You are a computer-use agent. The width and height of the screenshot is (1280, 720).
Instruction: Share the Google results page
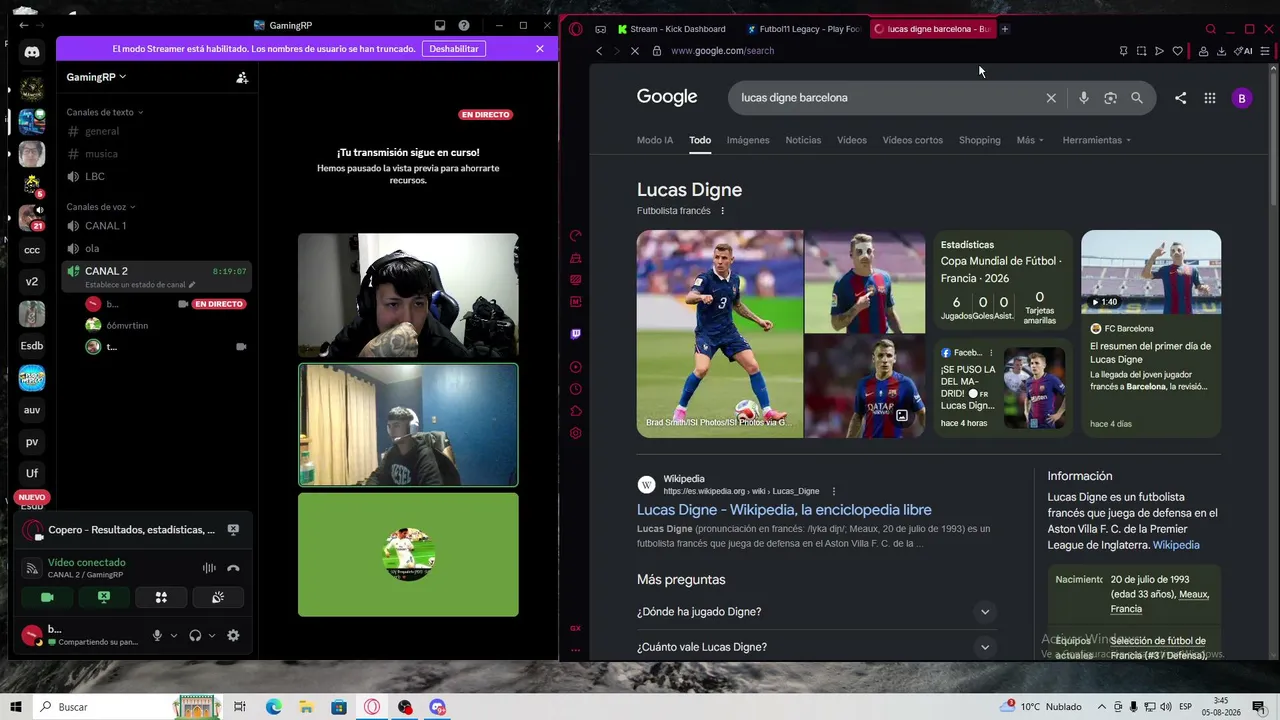[1181, 98]
